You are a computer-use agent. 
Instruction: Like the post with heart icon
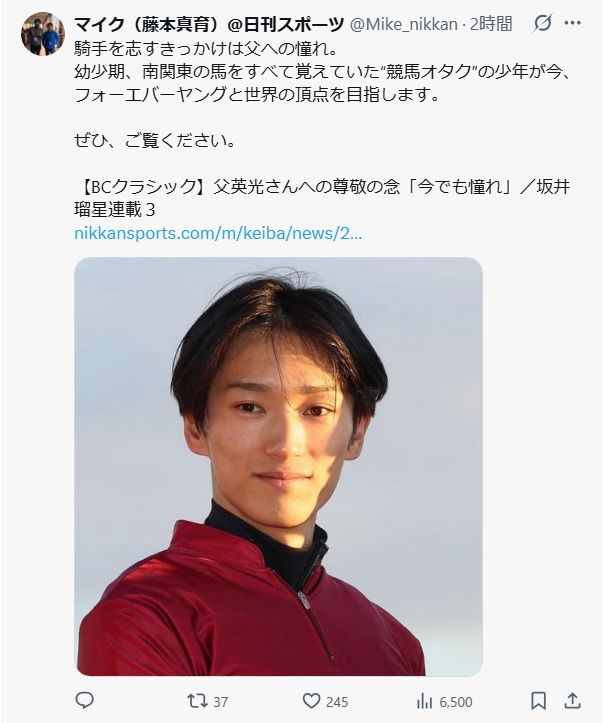[311, 701]
